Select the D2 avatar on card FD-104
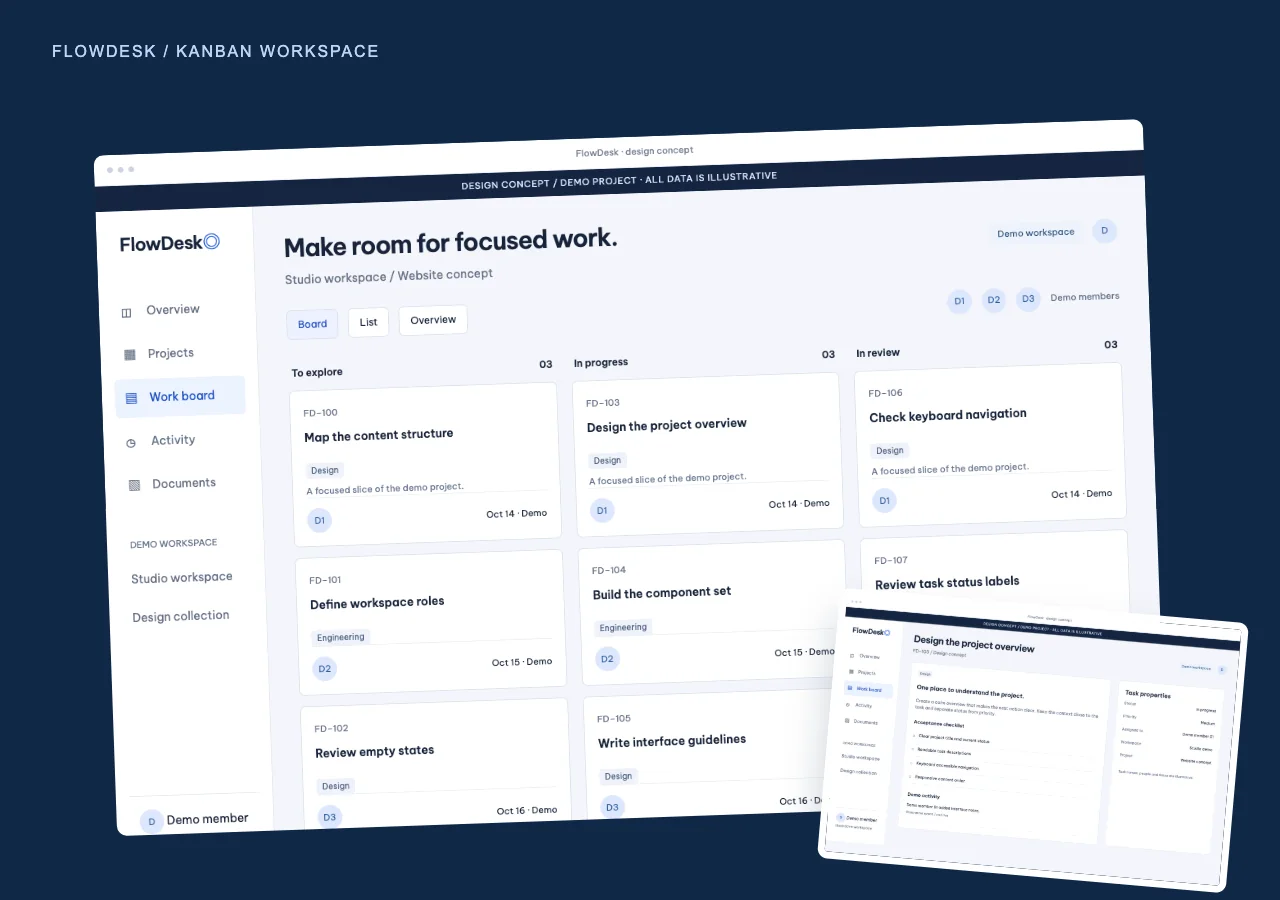This screenshot has height=900, width=1280. pyautogui.click(x=607, y=659)
